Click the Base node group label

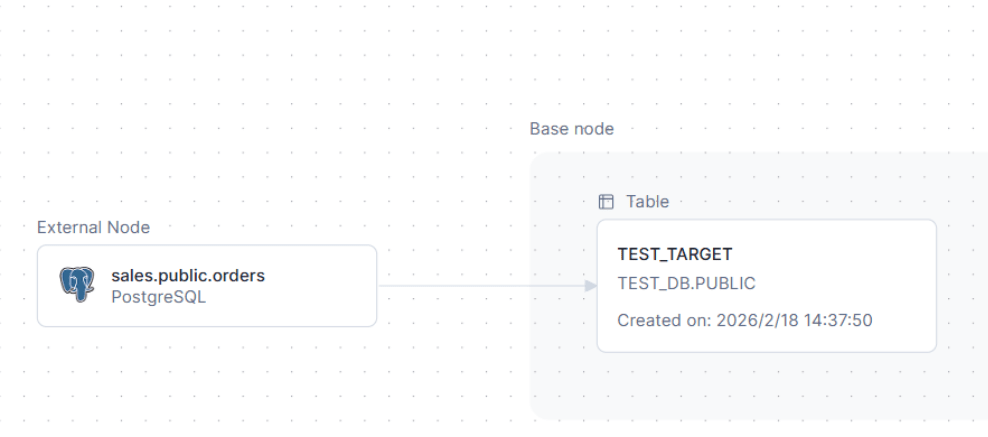(x=571, y=129)
